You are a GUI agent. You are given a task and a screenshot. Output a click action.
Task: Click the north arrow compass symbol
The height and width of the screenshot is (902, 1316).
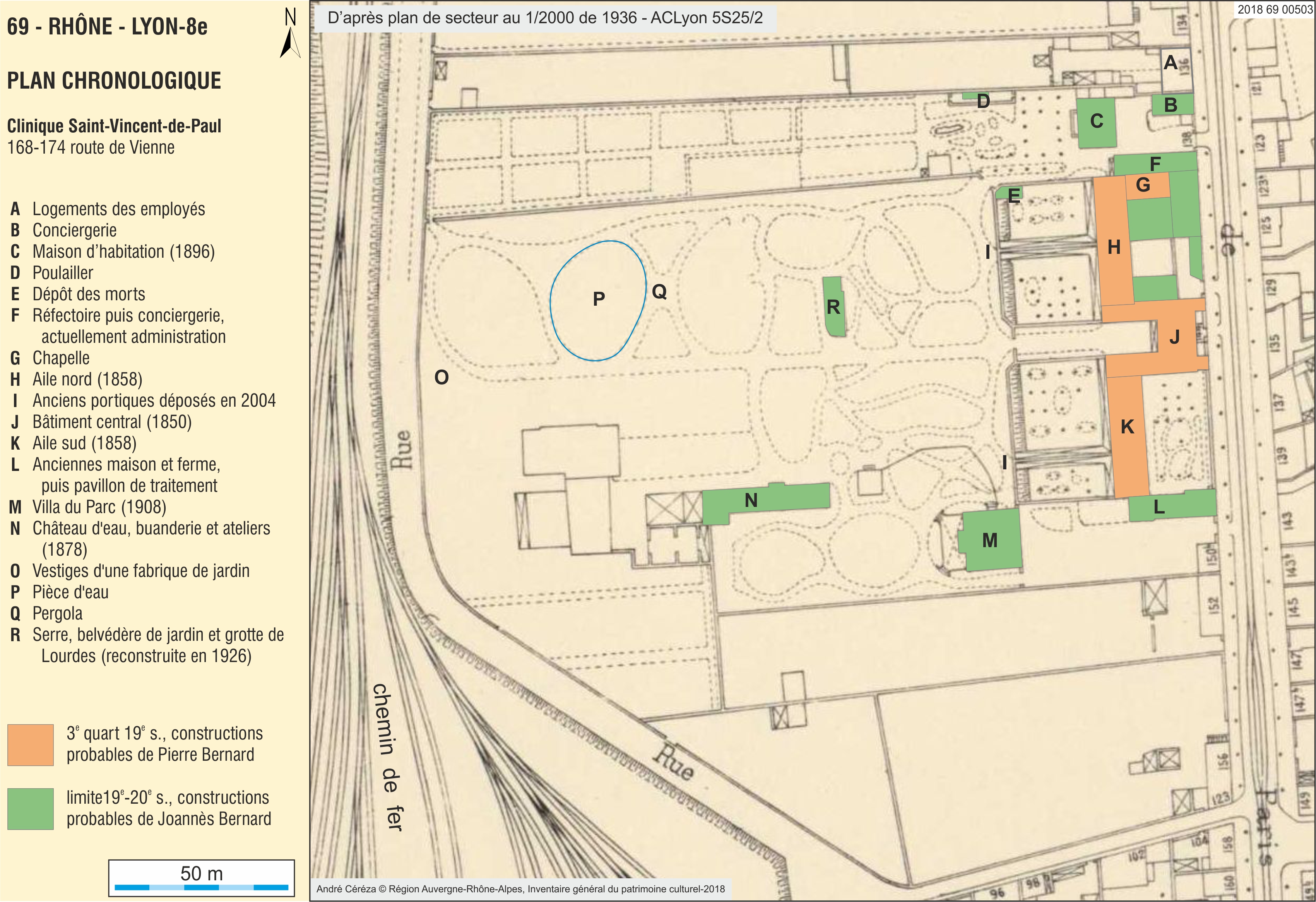(x=290, y=33)
